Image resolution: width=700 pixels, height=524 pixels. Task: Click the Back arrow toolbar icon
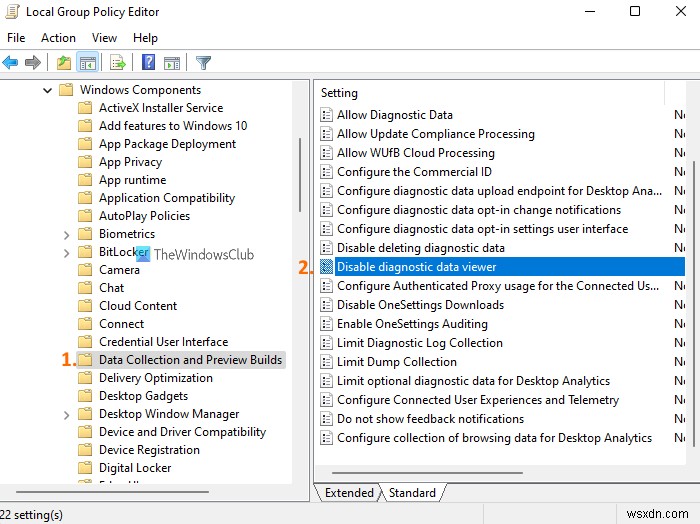(x=10, y=62)
